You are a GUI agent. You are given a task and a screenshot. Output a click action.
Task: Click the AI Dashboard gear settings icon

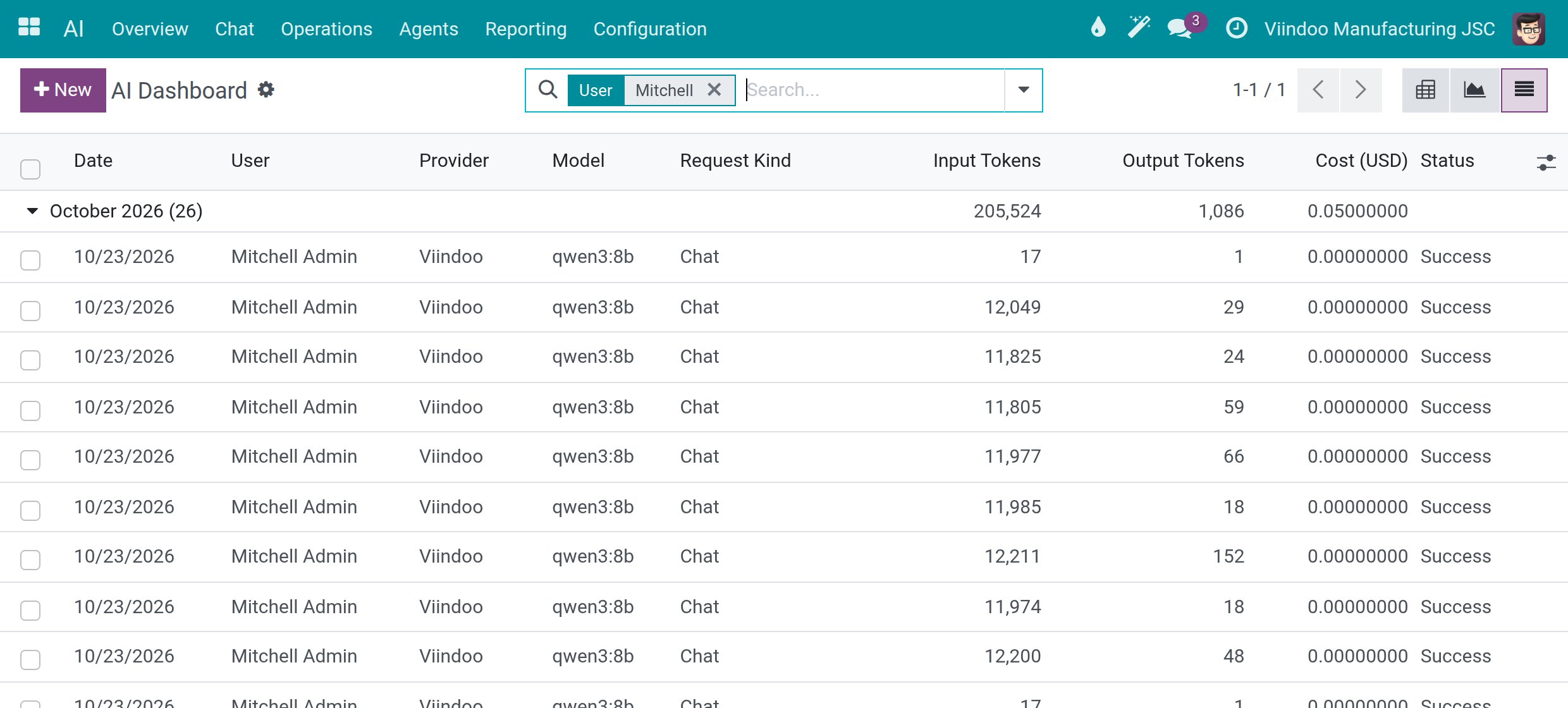point(266,90)
